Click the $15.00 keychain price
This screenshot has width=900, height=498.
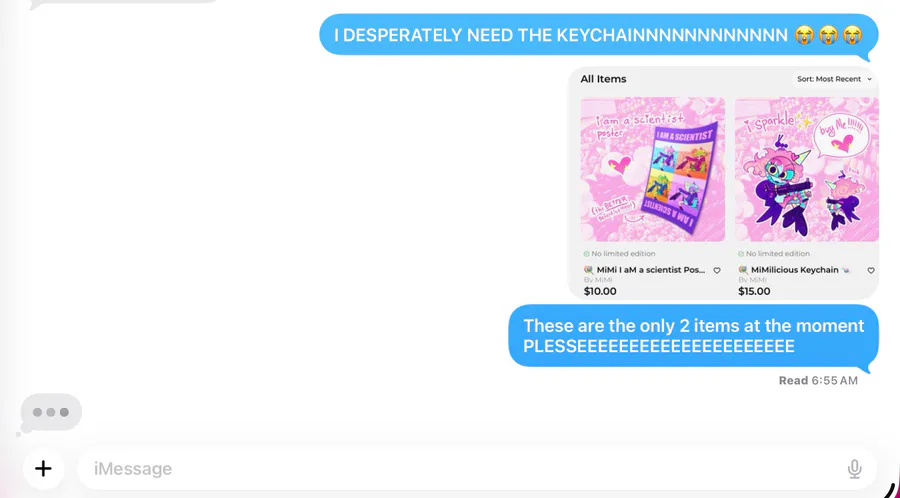[754, 291]
